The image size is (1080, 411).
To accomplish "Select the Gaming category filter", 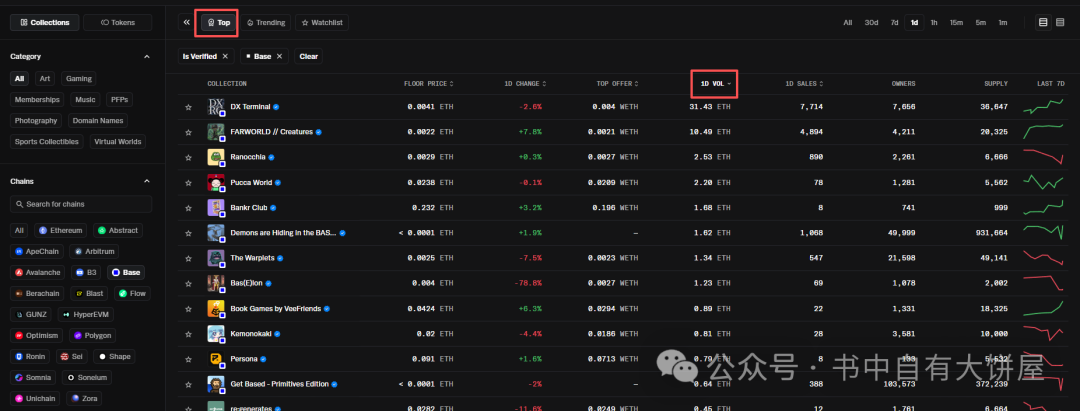I will point(79,78).
